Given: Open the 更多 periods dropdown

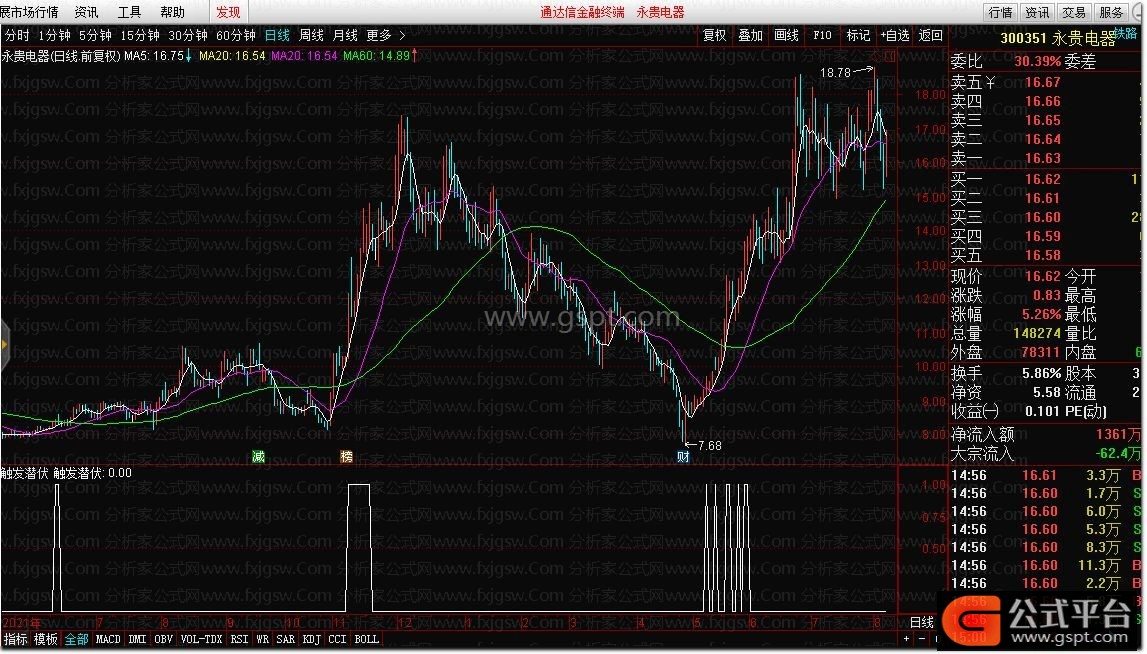Looking at the screenshot, I should 380,35.
